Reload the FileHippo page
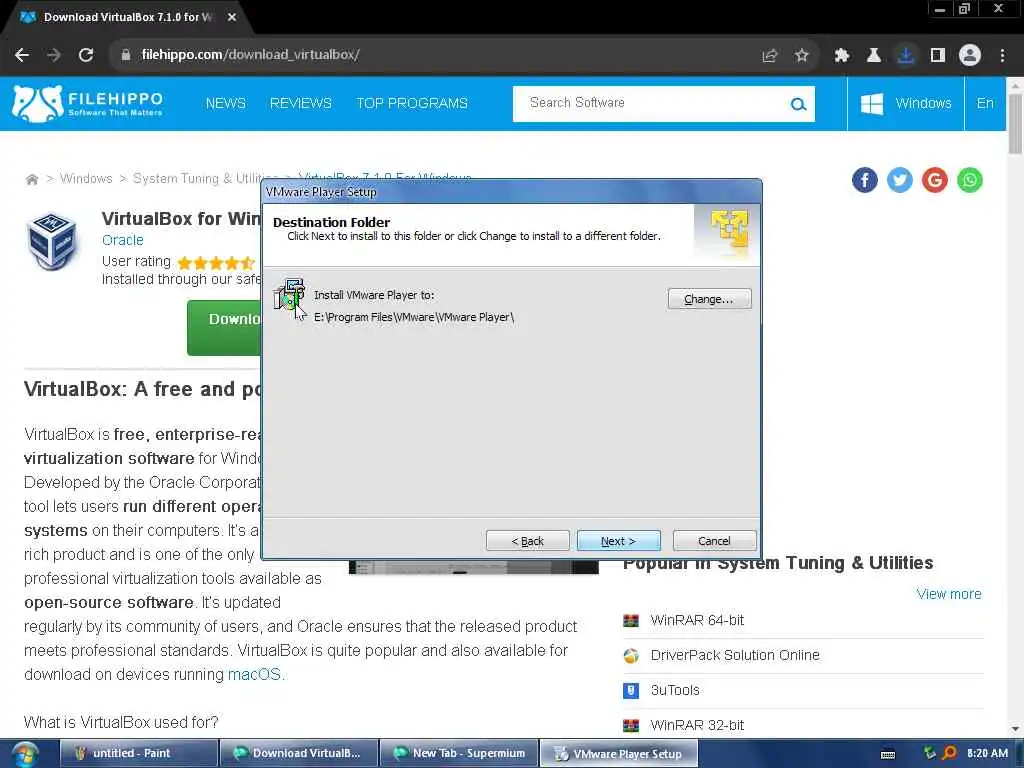Viewport: 1024px width, 768px height. coord(86,55)
